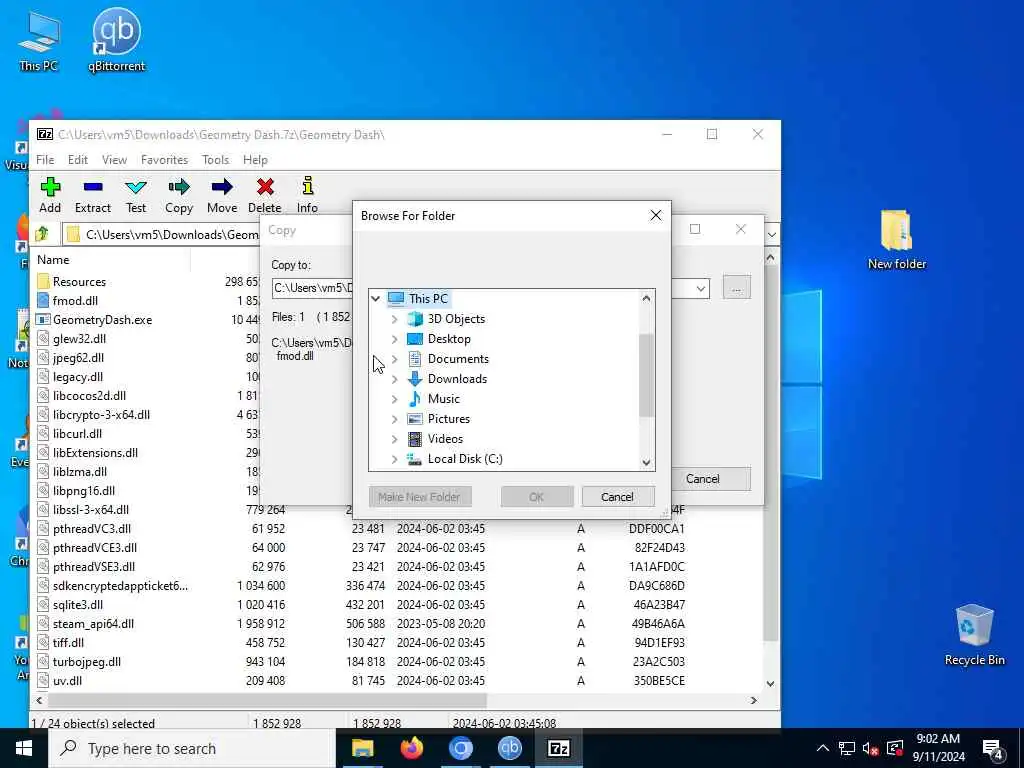Select the Pictures folder icon in tree

click(415, 419)
